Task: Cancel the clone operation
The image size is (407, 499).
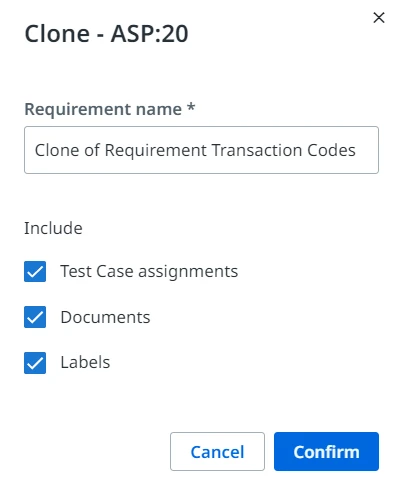Action: tap(217, 452)
